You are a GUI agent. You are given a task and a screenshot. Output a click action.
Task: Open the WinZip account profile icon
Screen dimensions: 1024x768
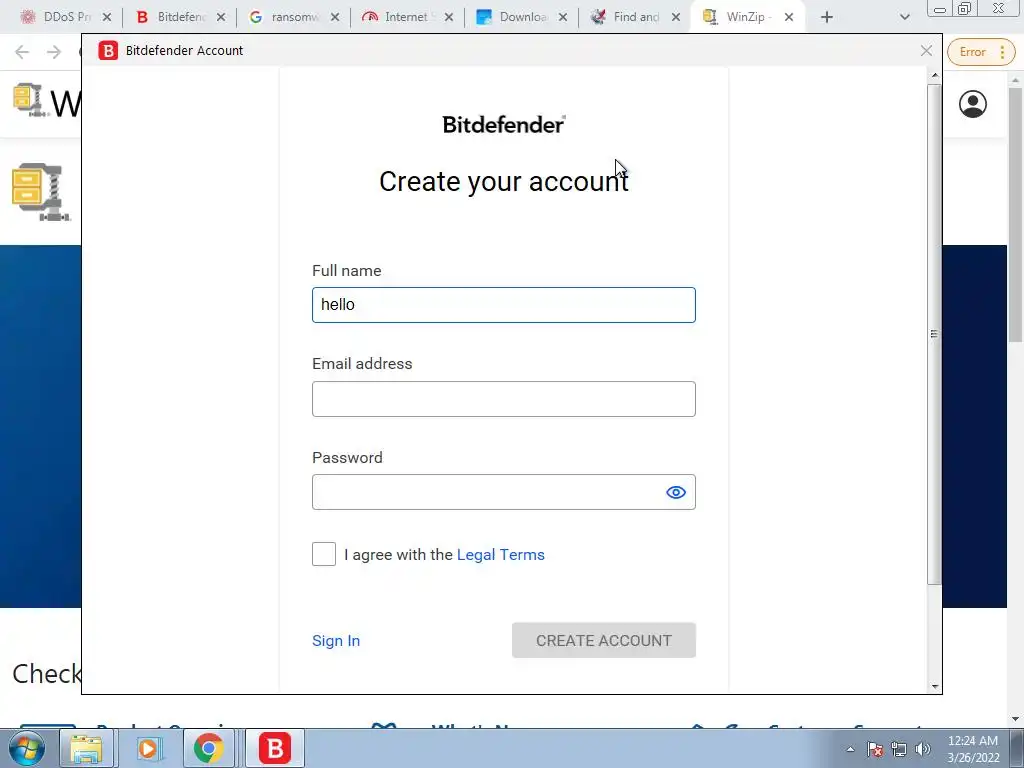click(x=972, y=104)
